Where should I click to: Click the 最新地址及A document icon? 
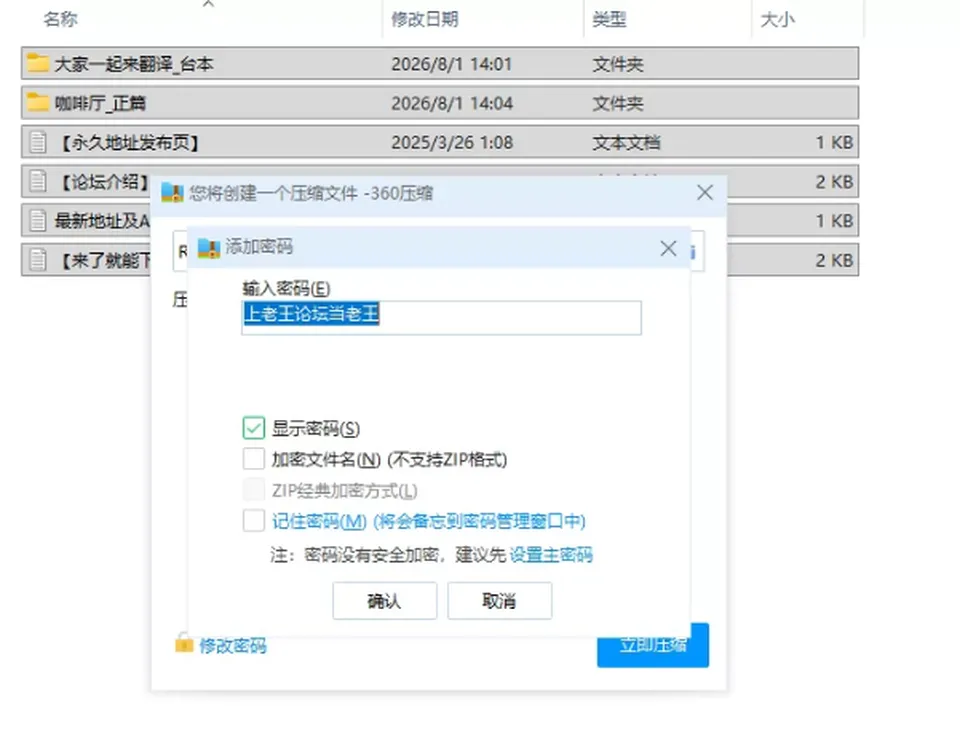point(38,220)
